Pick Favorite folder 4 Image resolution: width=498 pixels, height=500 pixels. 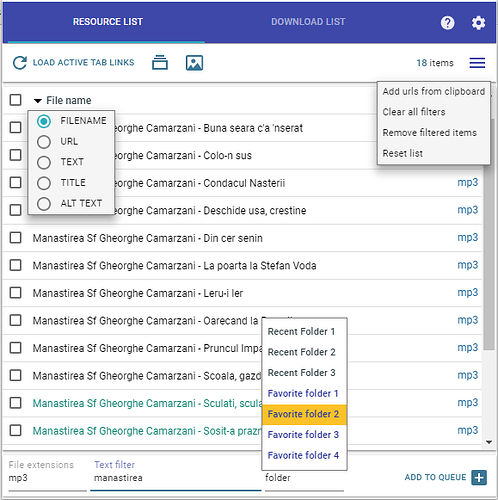pos(303,455)
